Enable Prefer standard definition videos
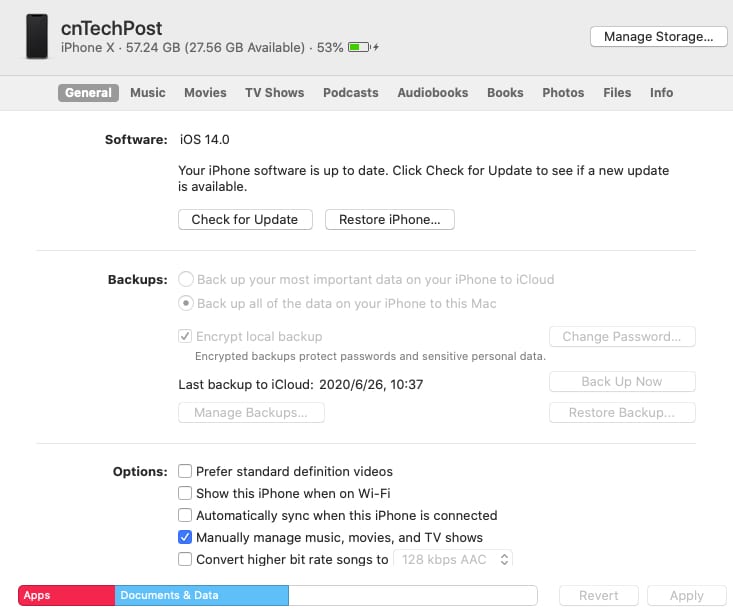The height and width of the screenshot is (612, 733). click(x=185, y=471)
